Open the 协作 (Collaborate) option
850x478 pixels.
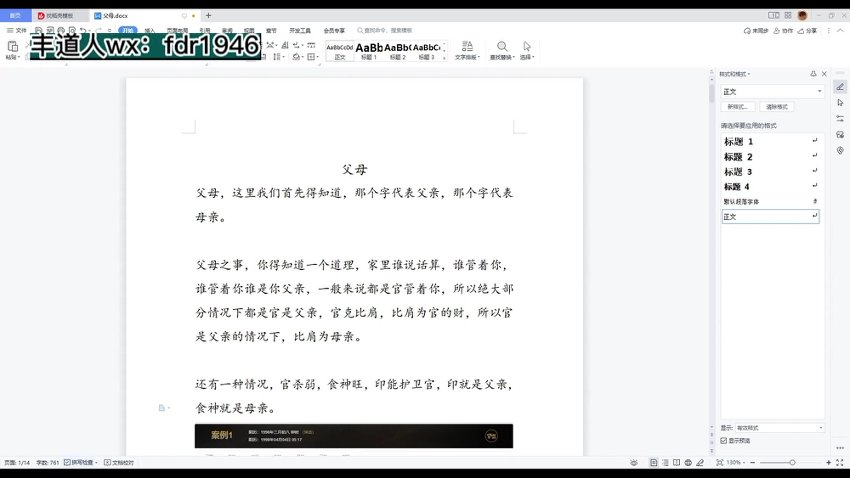point(783,31)
